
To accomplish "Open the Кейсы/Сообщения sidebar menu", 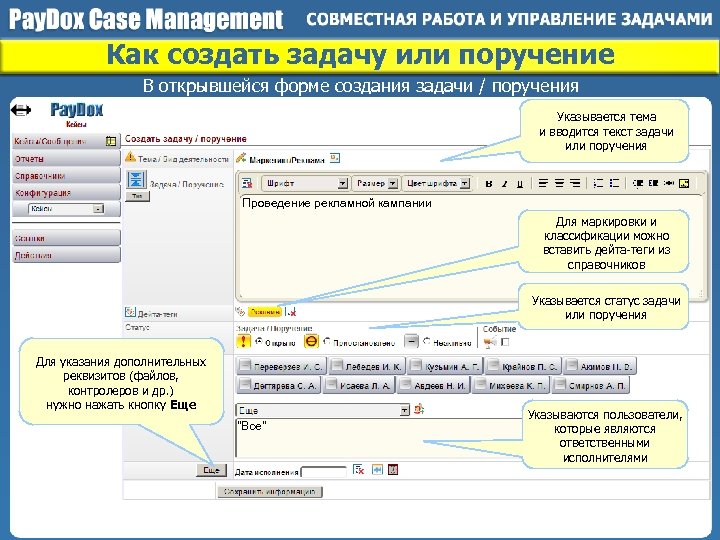I will [x=66, y=141].
